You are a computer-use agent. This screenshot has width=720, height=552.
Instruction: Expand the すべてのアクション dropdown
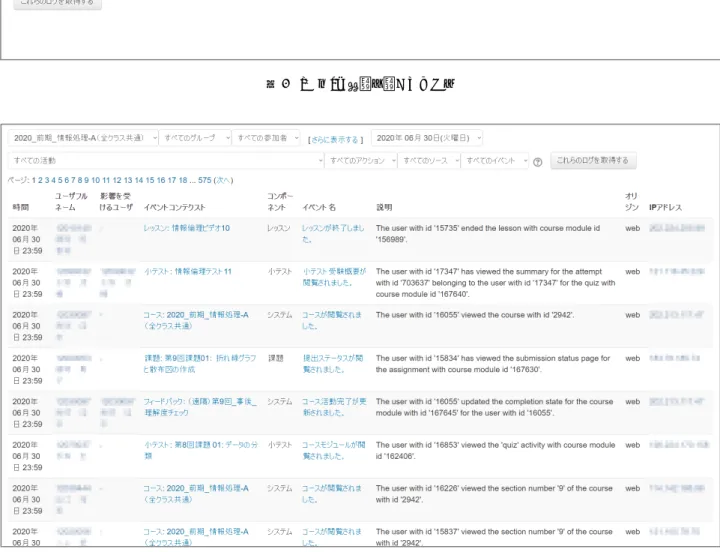click(360, 161)
